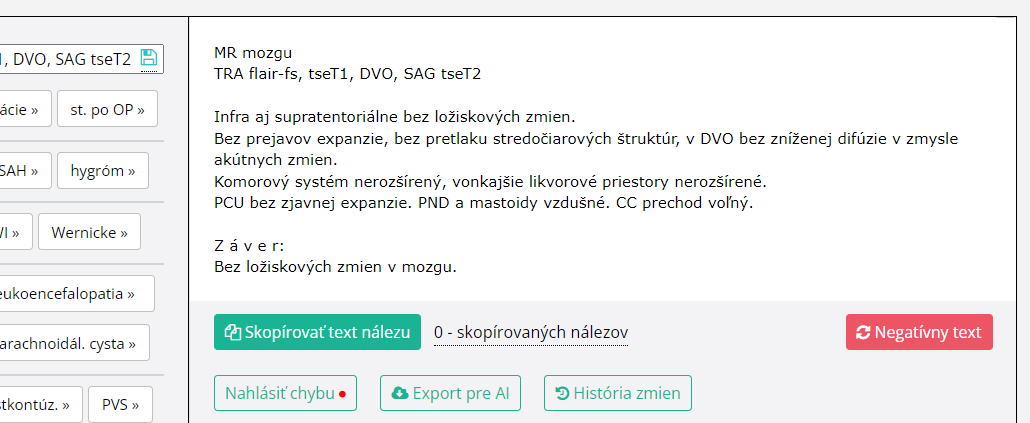Image resolution: width=1030 pixels, height=423 pixels.
Task: Open the button ending in "WI »"
Action: tap(14, 232)
